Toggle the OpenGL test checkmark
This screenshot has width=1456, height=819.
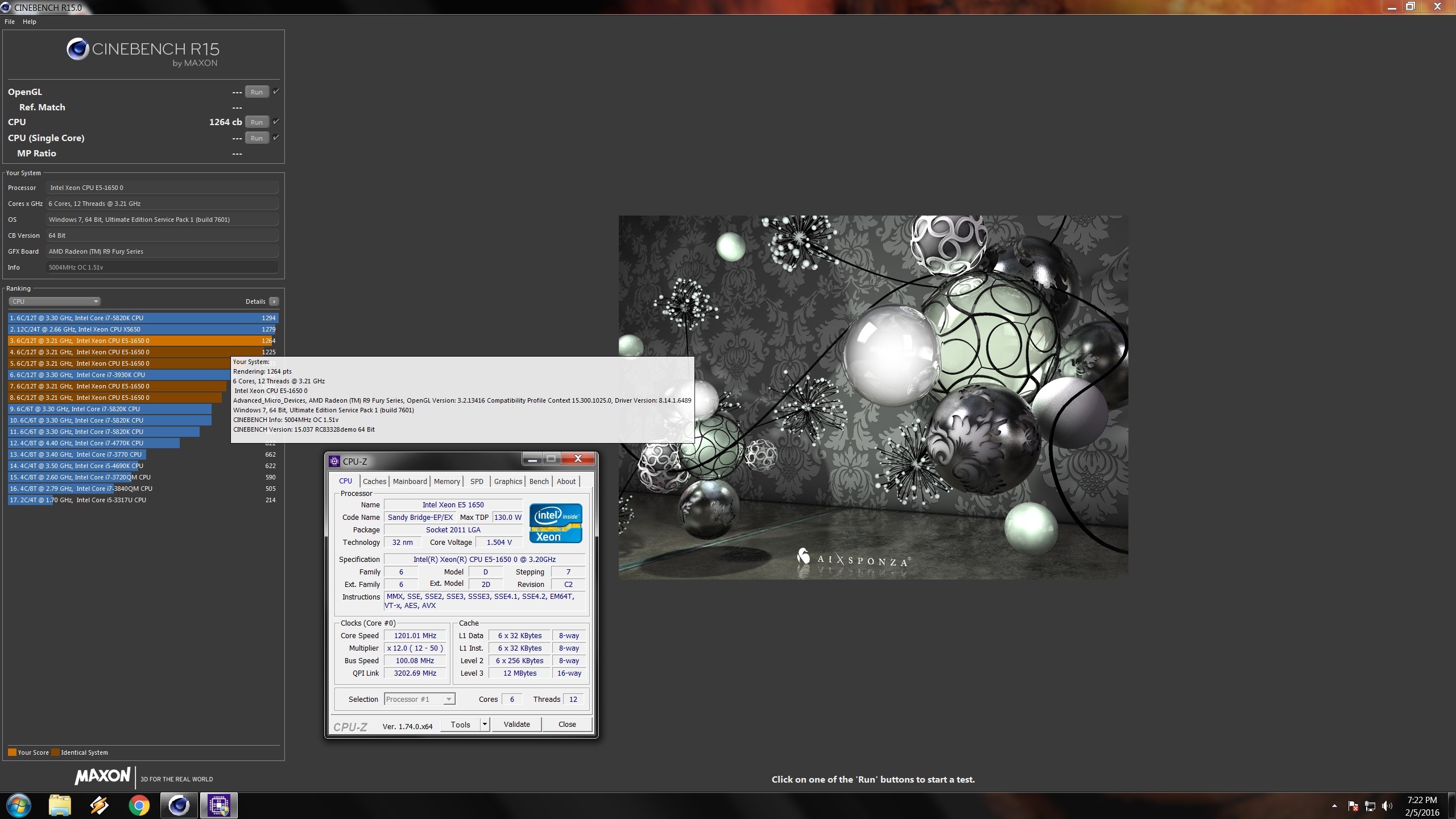(x=276, y=92)
